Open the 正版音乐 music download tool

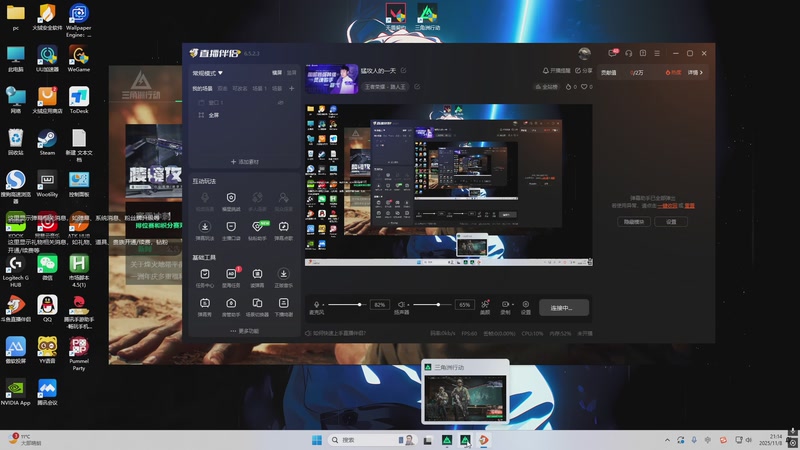pyautogui.click(x=283, y=278)
